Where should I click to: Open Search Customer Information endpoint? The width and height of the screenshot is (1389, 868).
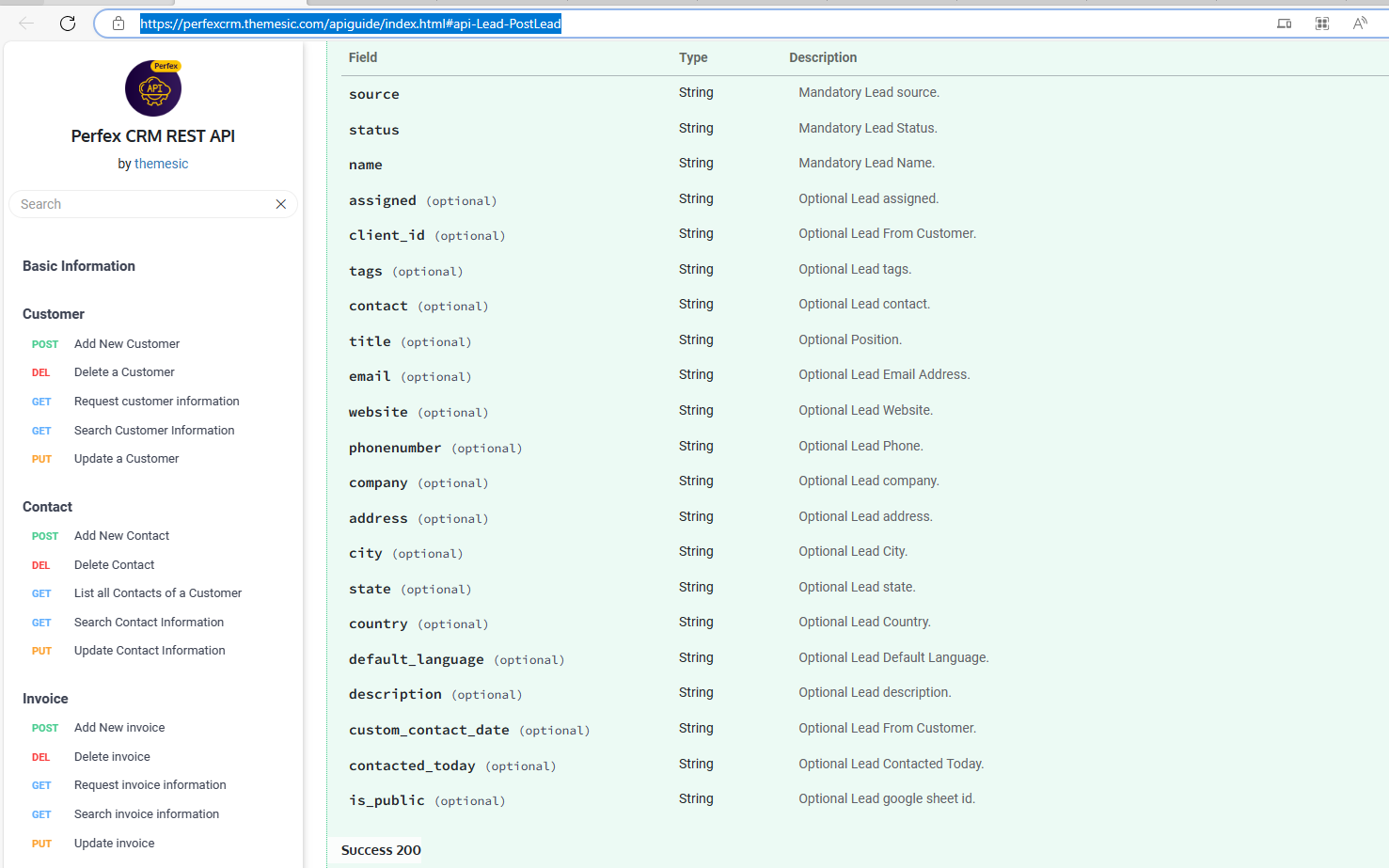pos(154,431)
